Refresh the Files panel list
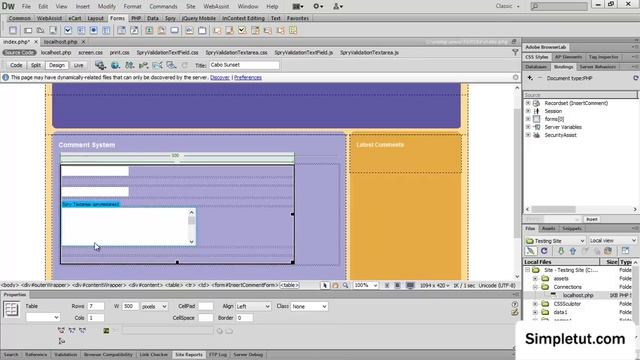This screenshot has width=640, height=360. [544, 251]
